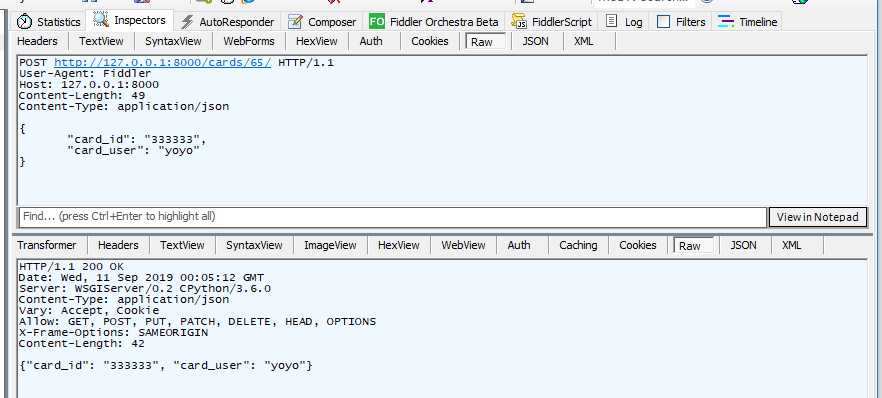Switch to the Inspectors tab
Viewport: 882px width, 398px height.
(130, 20)
